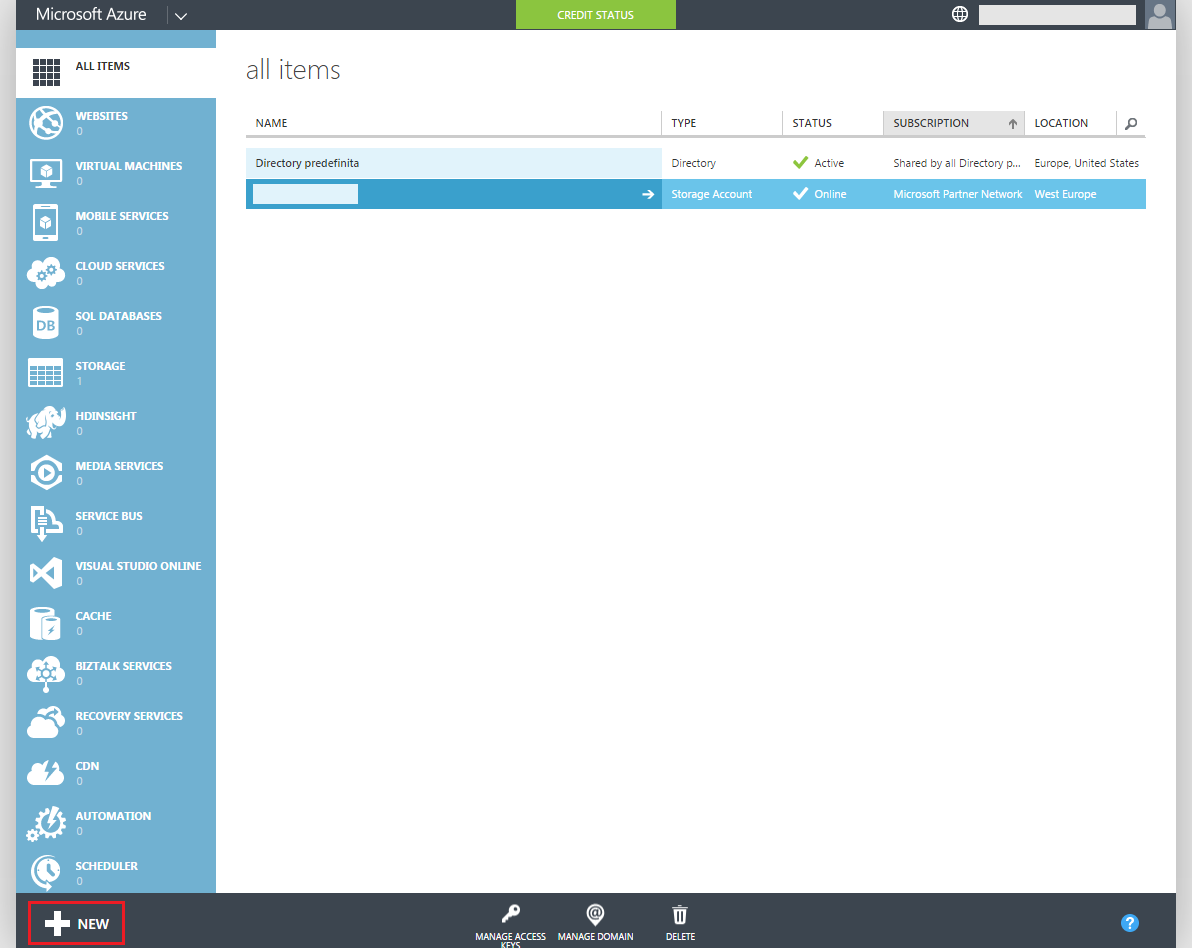The image size is (1192, 948).
Task: Open the storage account row arrow
Action: click(647, 194)
